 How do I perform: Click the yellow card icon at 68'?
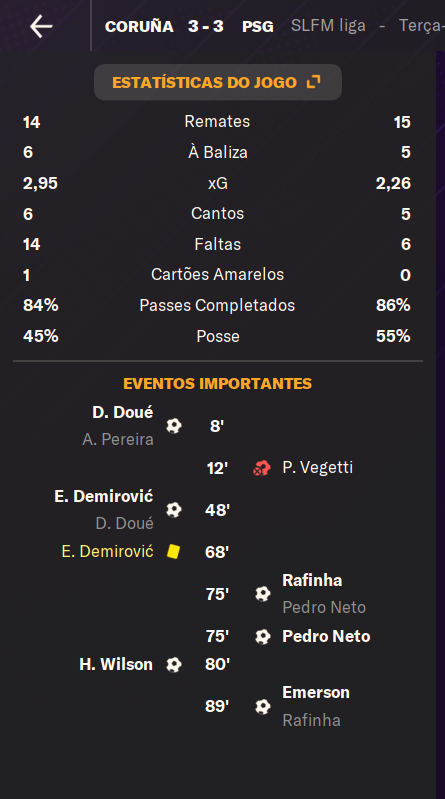(173, 551)
